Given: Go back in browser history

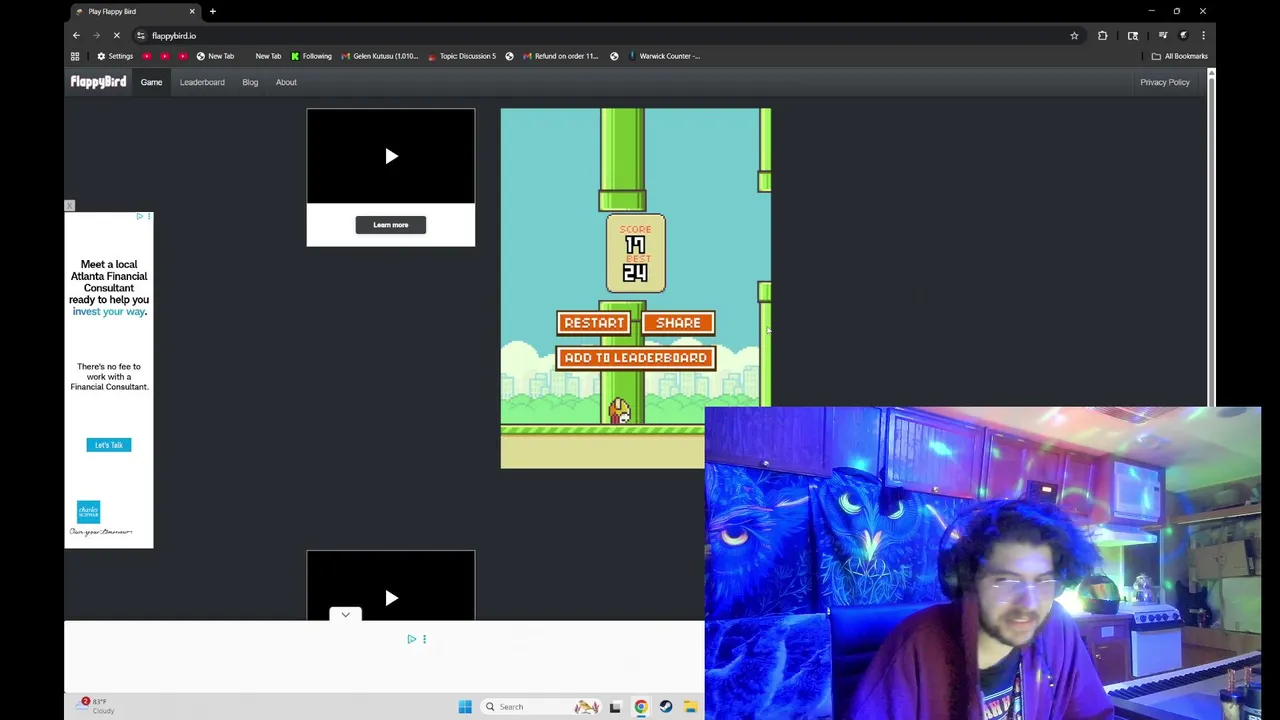Looking at the screenshot, I should (x=76, y=35).
